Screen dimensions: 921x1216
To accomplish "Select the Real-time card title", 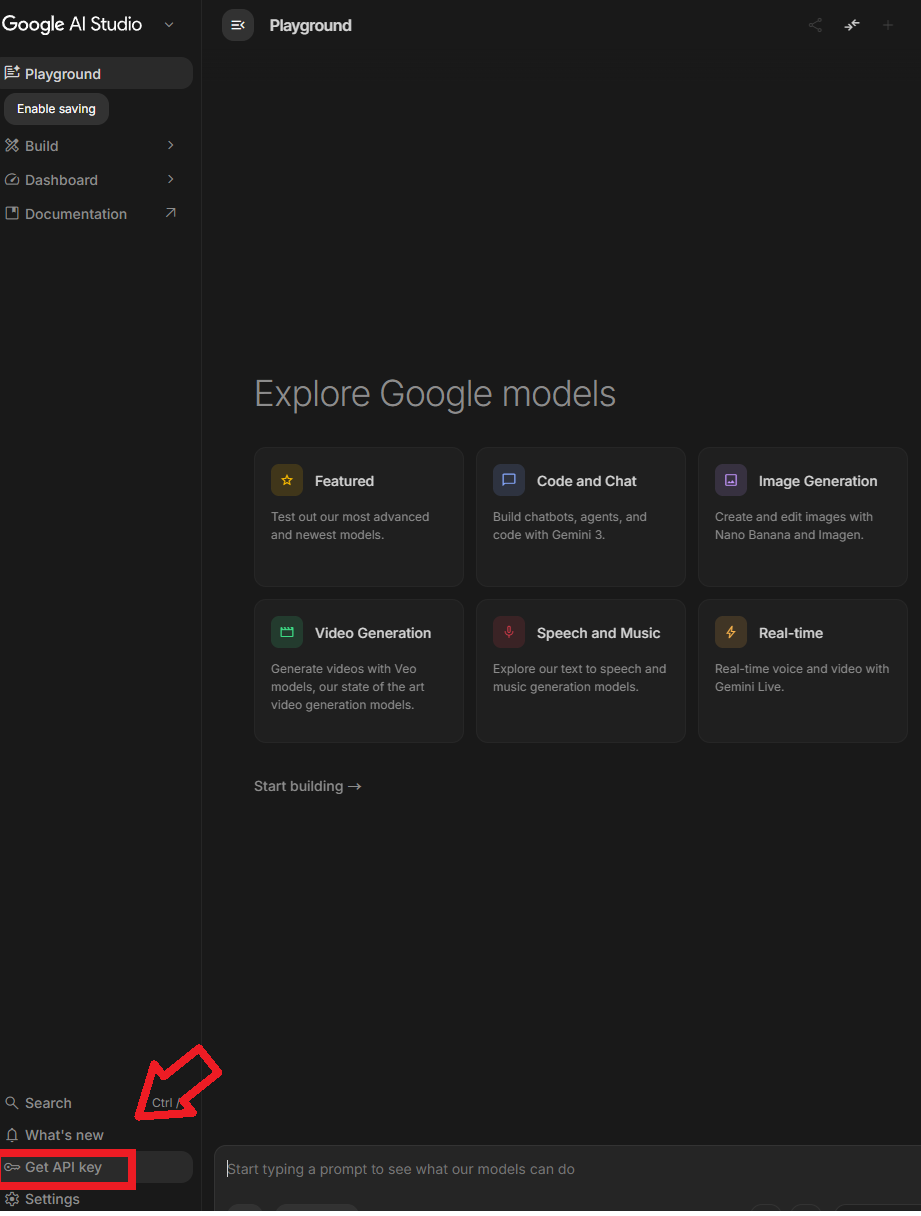I will coord(791,633).
